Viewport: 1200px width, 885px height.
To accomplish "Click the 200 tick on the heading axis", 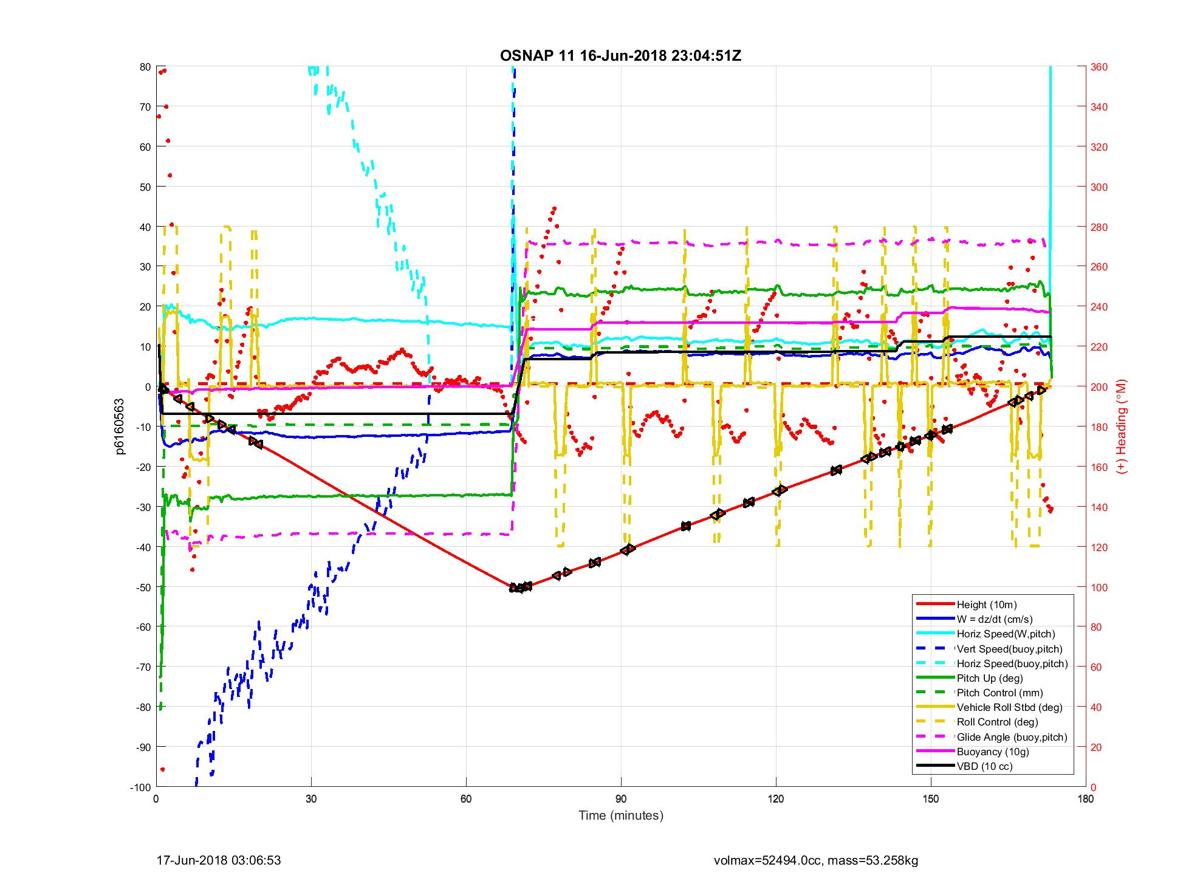I will 1100,387.
